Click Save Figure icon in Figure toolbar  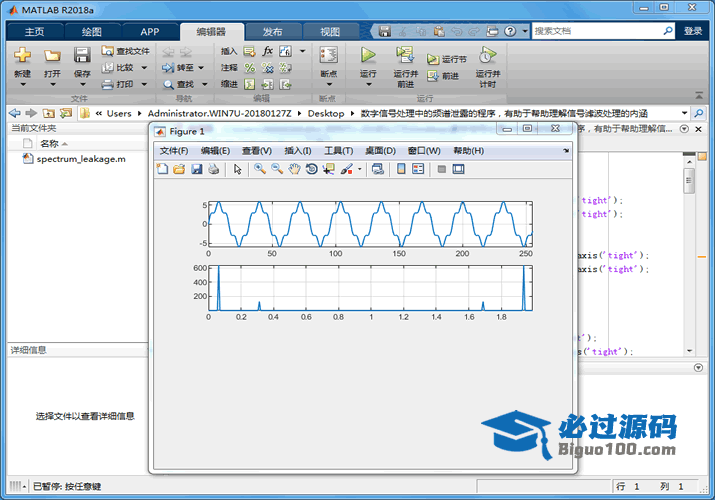tap(197, 169)
